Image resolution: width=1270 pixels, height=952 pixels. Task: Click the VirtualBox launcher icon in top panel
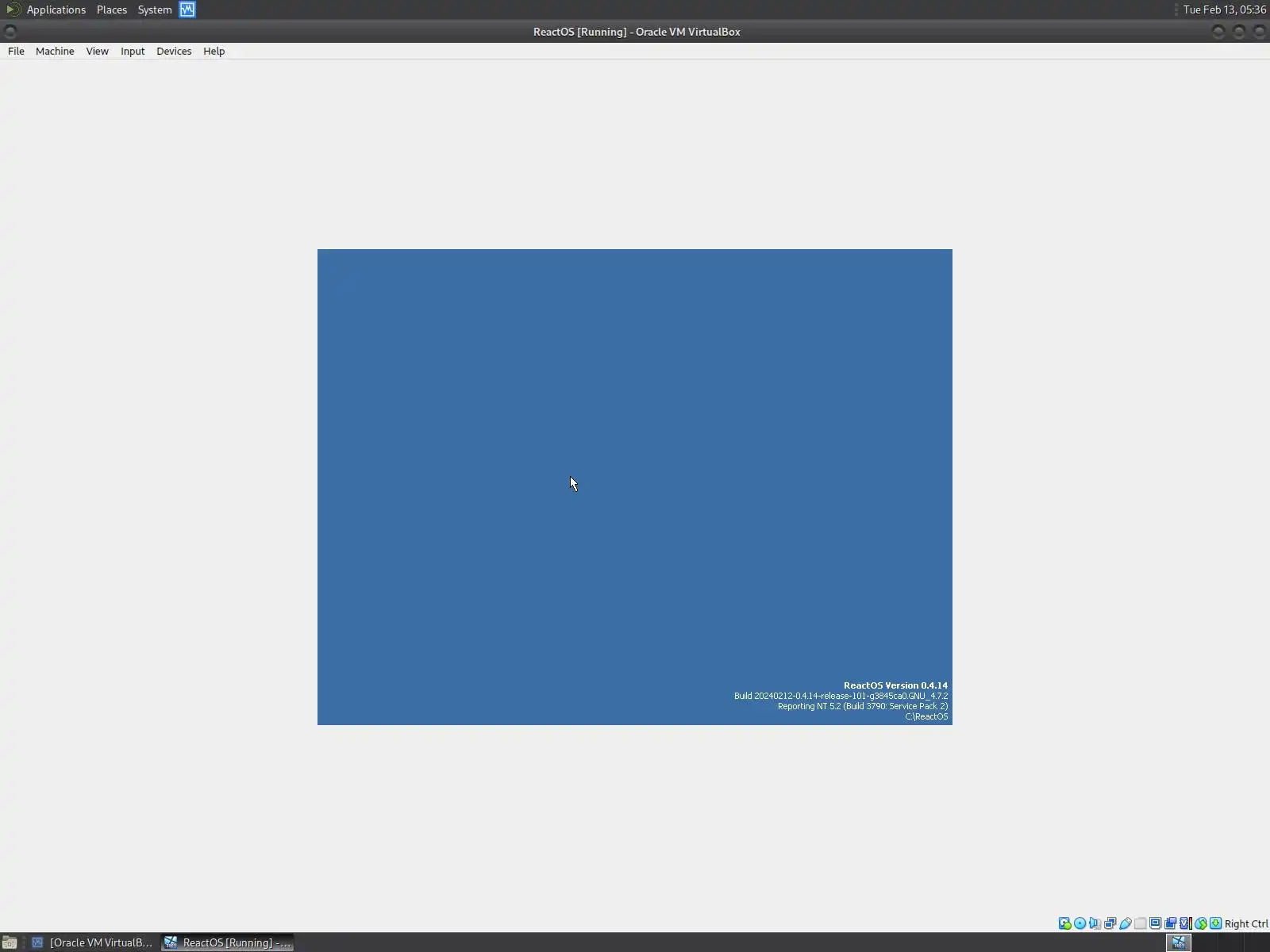point(187,10)
